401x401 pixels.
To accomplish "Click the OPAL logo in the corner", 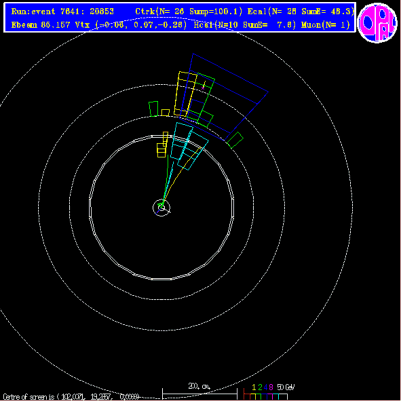I will 377,22.
